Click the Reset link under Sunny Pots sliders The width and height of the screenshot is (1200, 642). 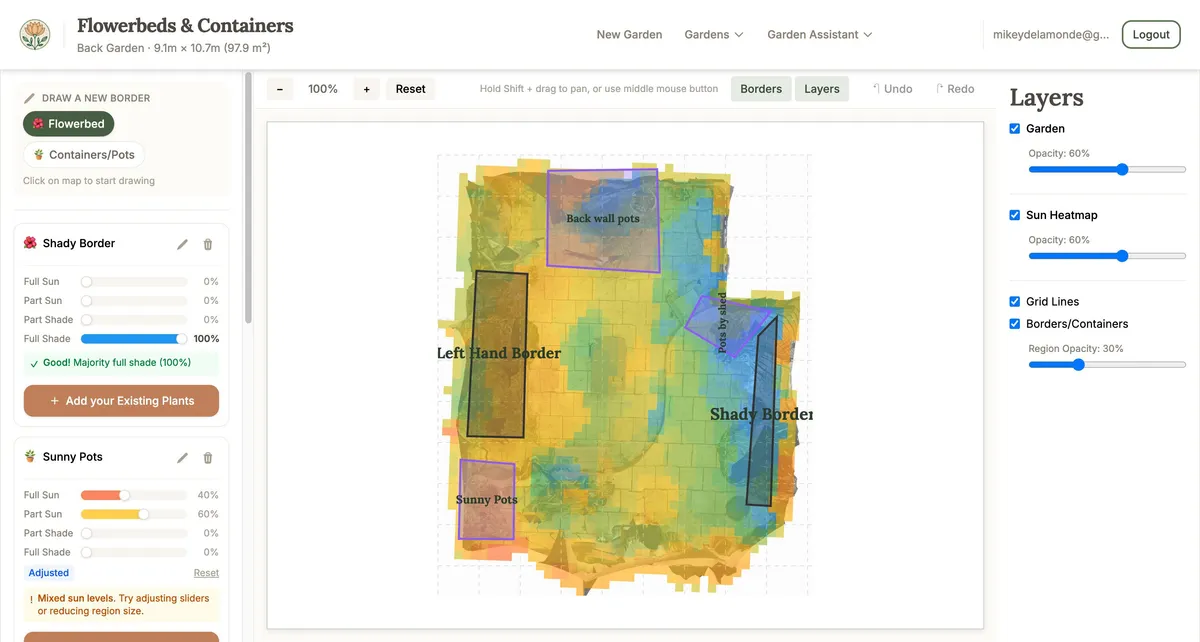[206, 572]
